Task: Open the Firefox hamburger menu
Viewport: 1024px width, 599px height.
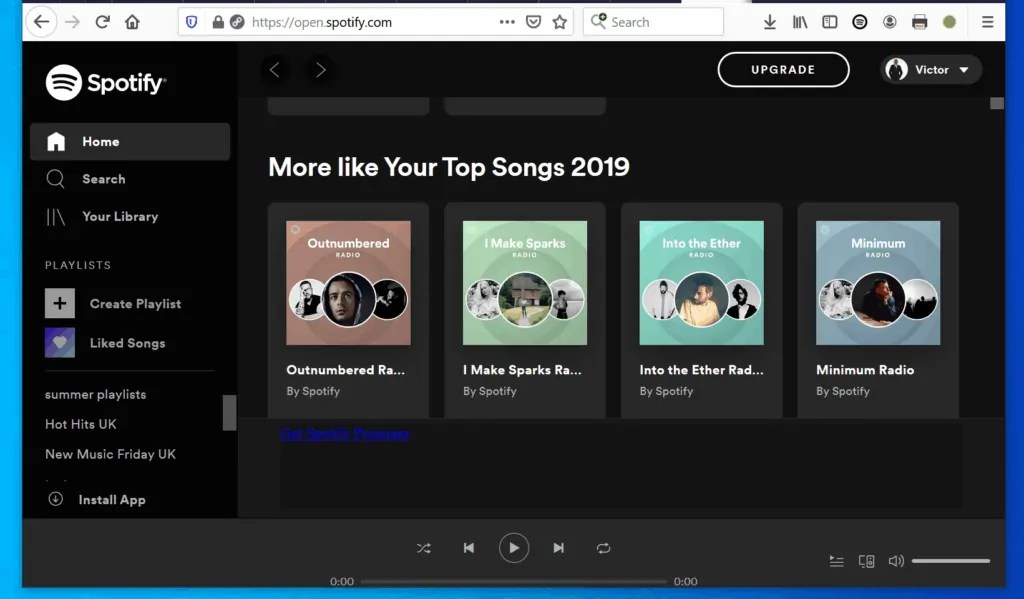Action: pos(987,21)
